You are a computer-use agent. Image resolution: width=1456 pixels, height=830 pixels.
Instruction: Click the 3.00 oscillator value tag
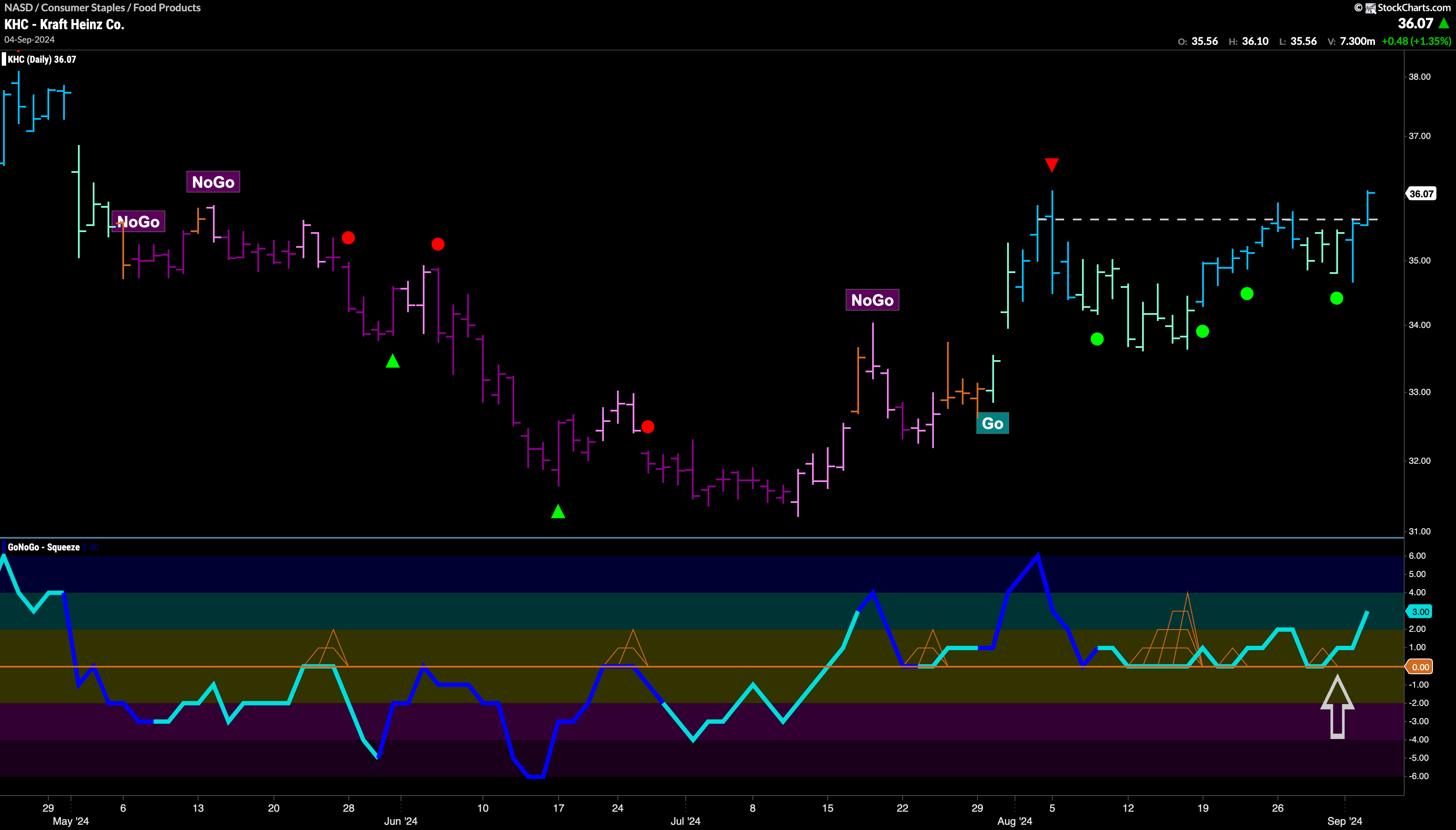point(1419,612)
